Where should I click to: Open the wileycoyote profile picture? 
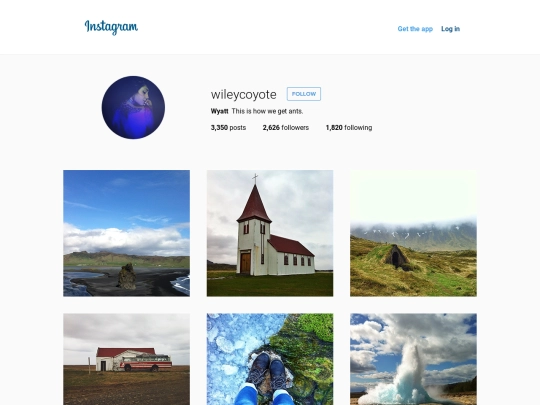pyautogui.click(x=133, y=107)
